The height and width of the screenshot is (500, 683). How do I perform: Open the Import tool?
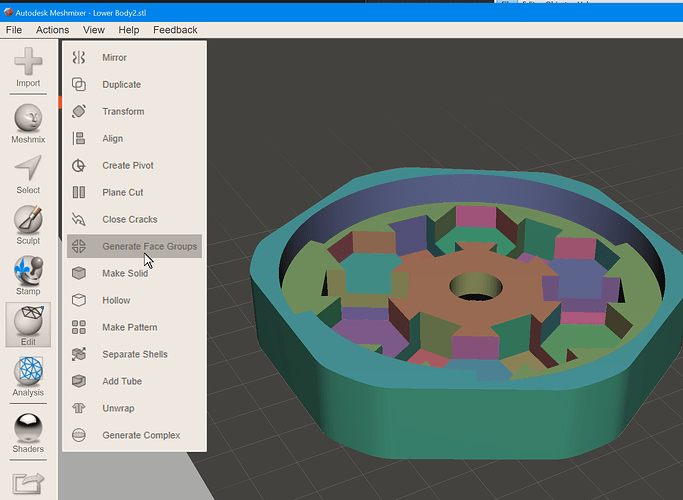point(28,67)
